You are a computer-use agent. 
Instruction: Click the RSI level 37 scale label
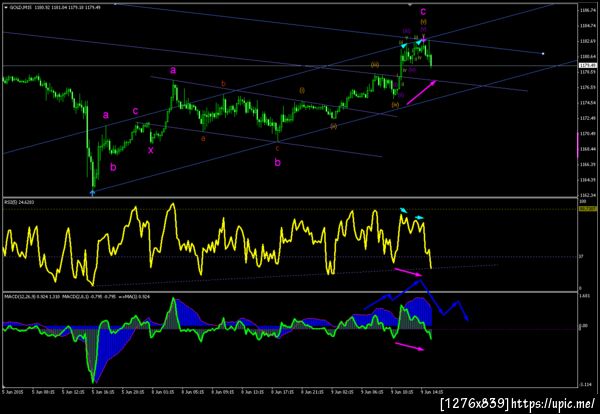(x=581, y=257)
